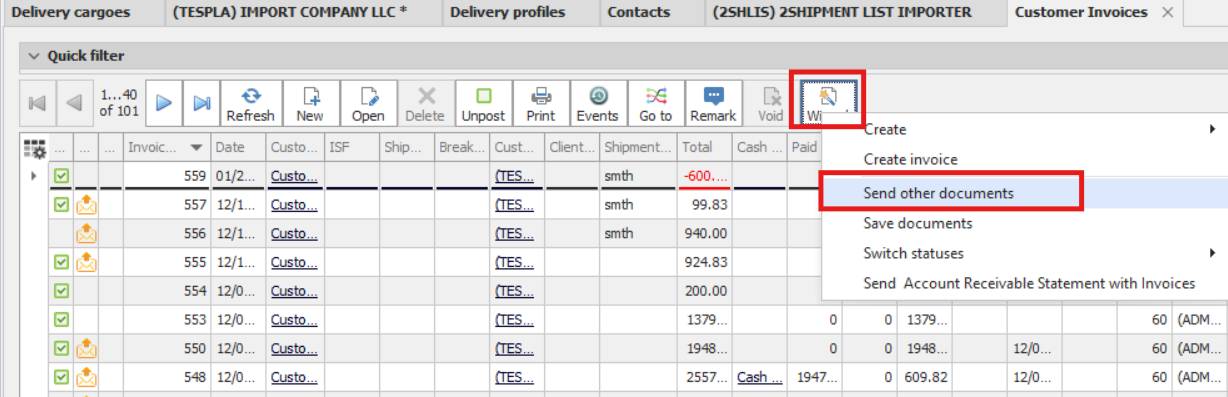Toggle the checkbox on invoice 555 row
1228x397 pixels.
[61, 262]
